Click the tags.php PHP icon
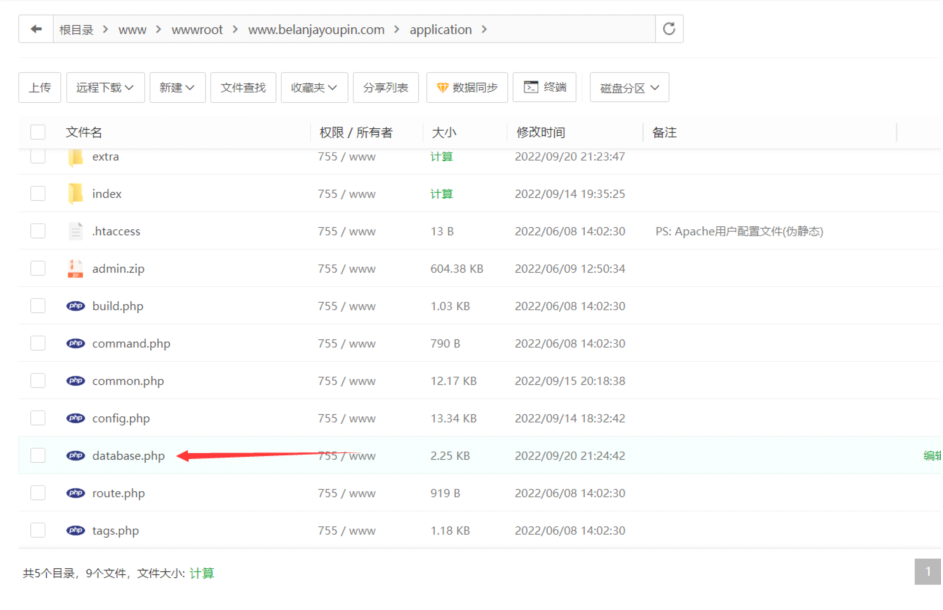Image resolution: width=943 pixels, height=610 pixels. [75, 531]
